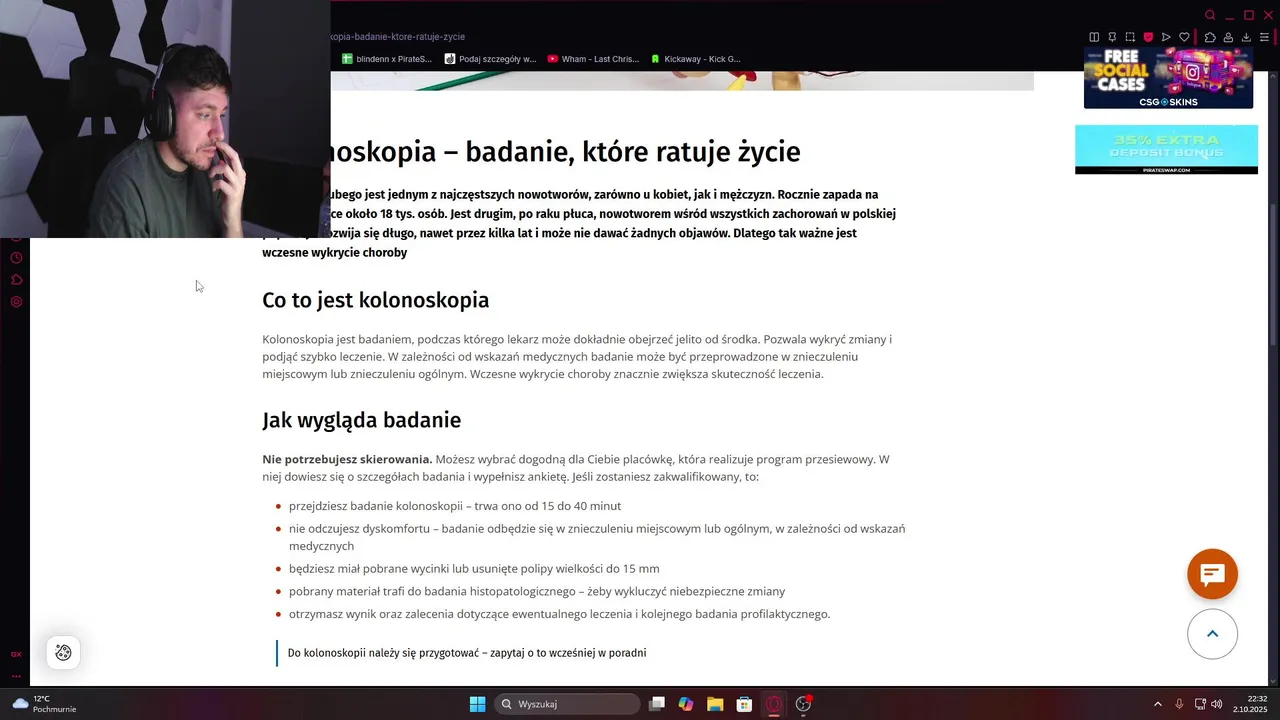Take a snapshot with the capture icon

click(x=1130, y=37)
